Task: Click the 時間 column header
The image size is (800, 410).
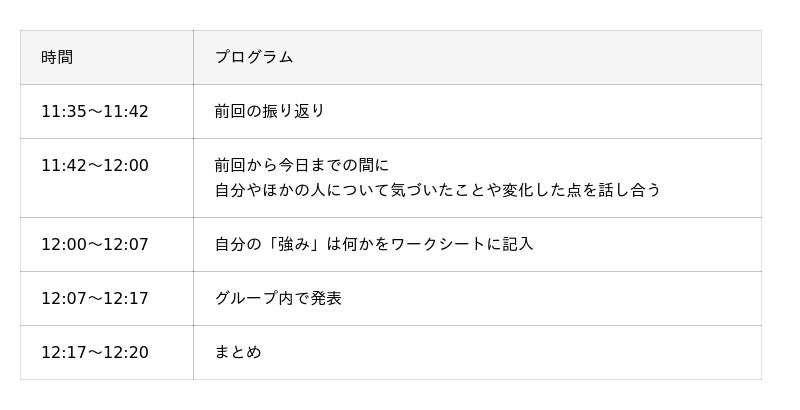Action: 57,57
